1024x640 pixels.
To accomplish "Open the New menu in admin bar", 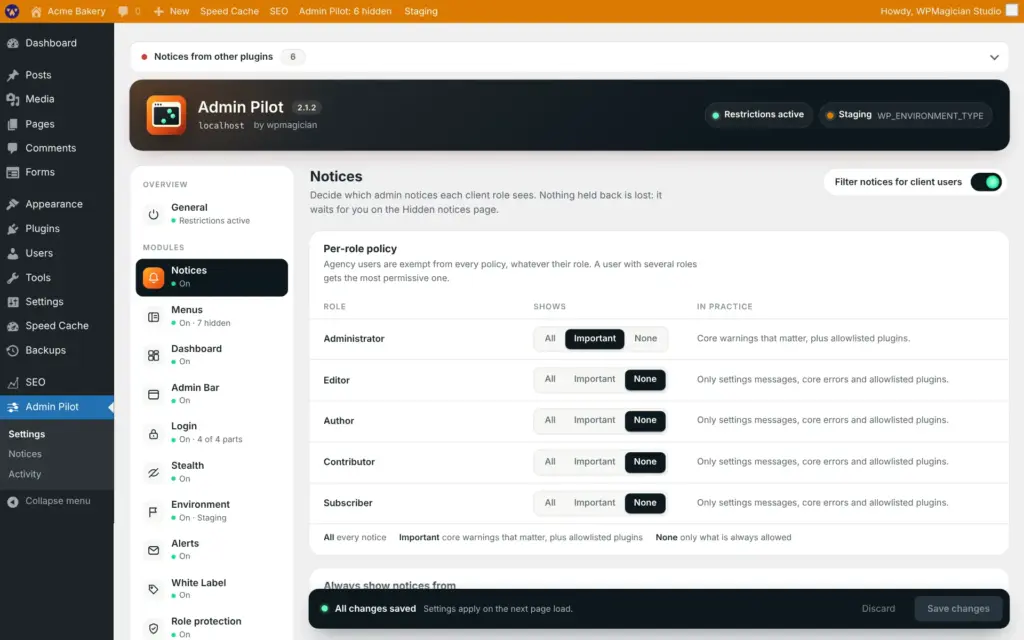I will tap(171, 11).
